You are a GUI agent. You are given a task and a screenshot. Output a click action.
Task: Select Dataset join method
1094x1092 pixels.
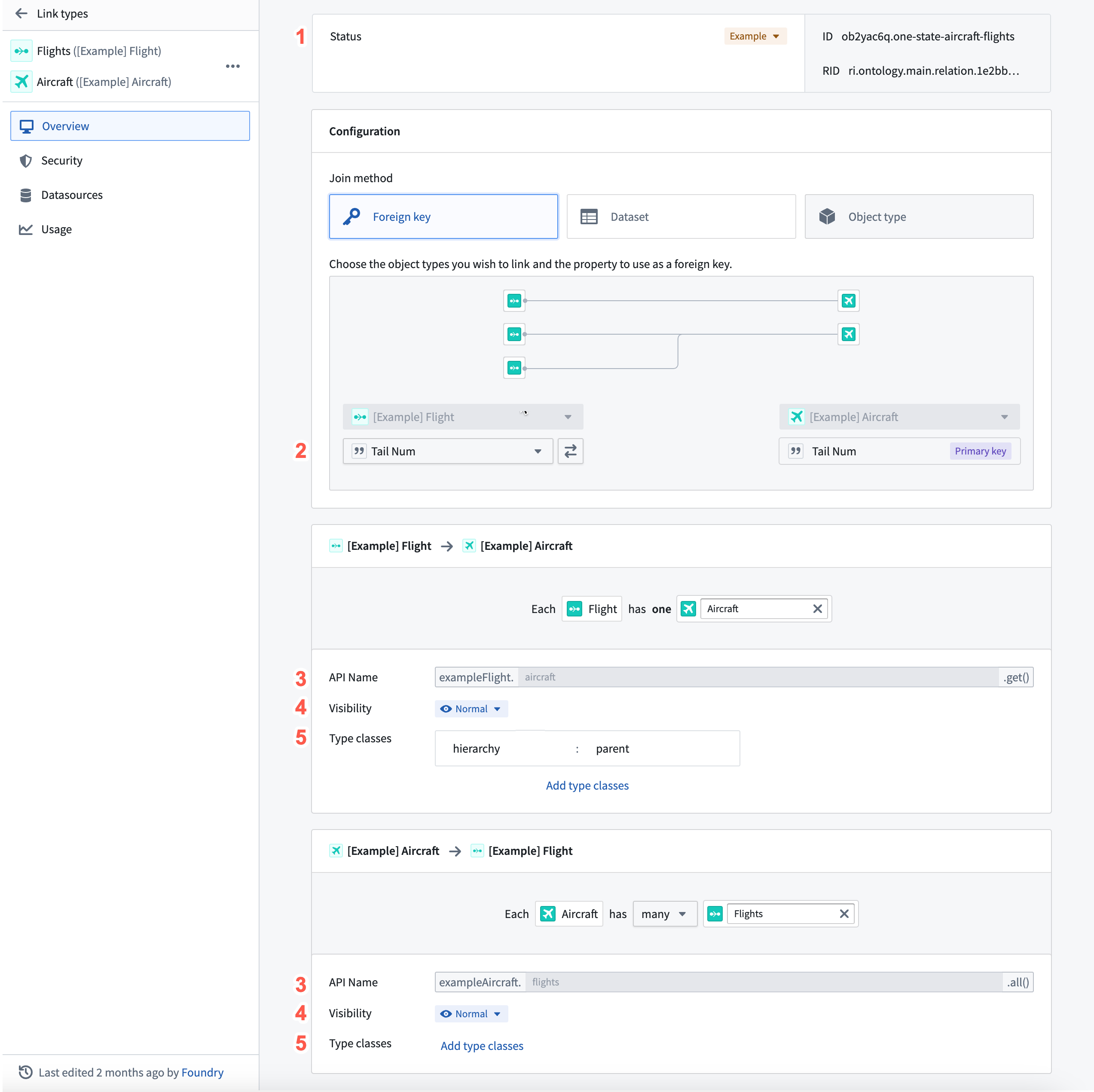(681, 216)
